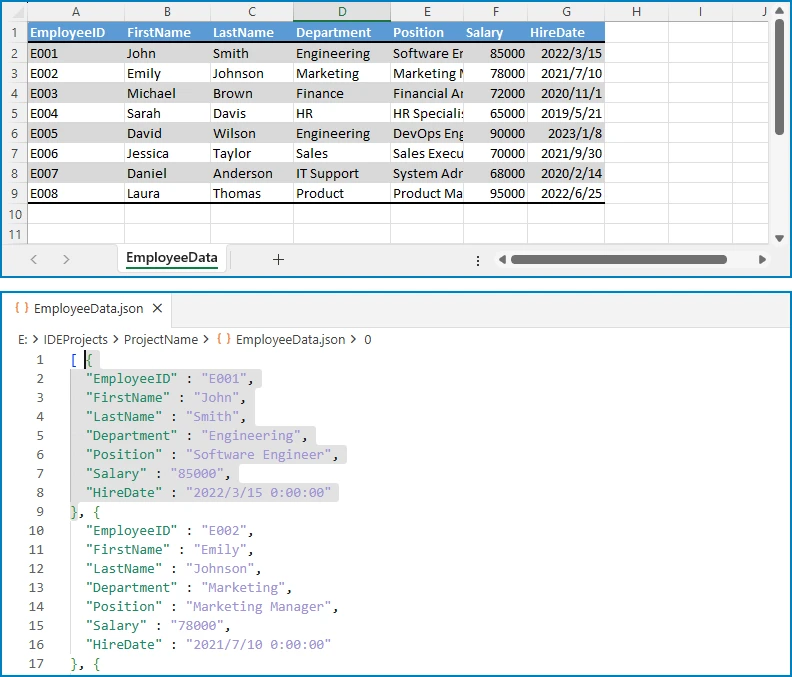Screen dimensions: 792x677
Task: Click horizontal scrollbar left arrow
Action: click(502, 260)
